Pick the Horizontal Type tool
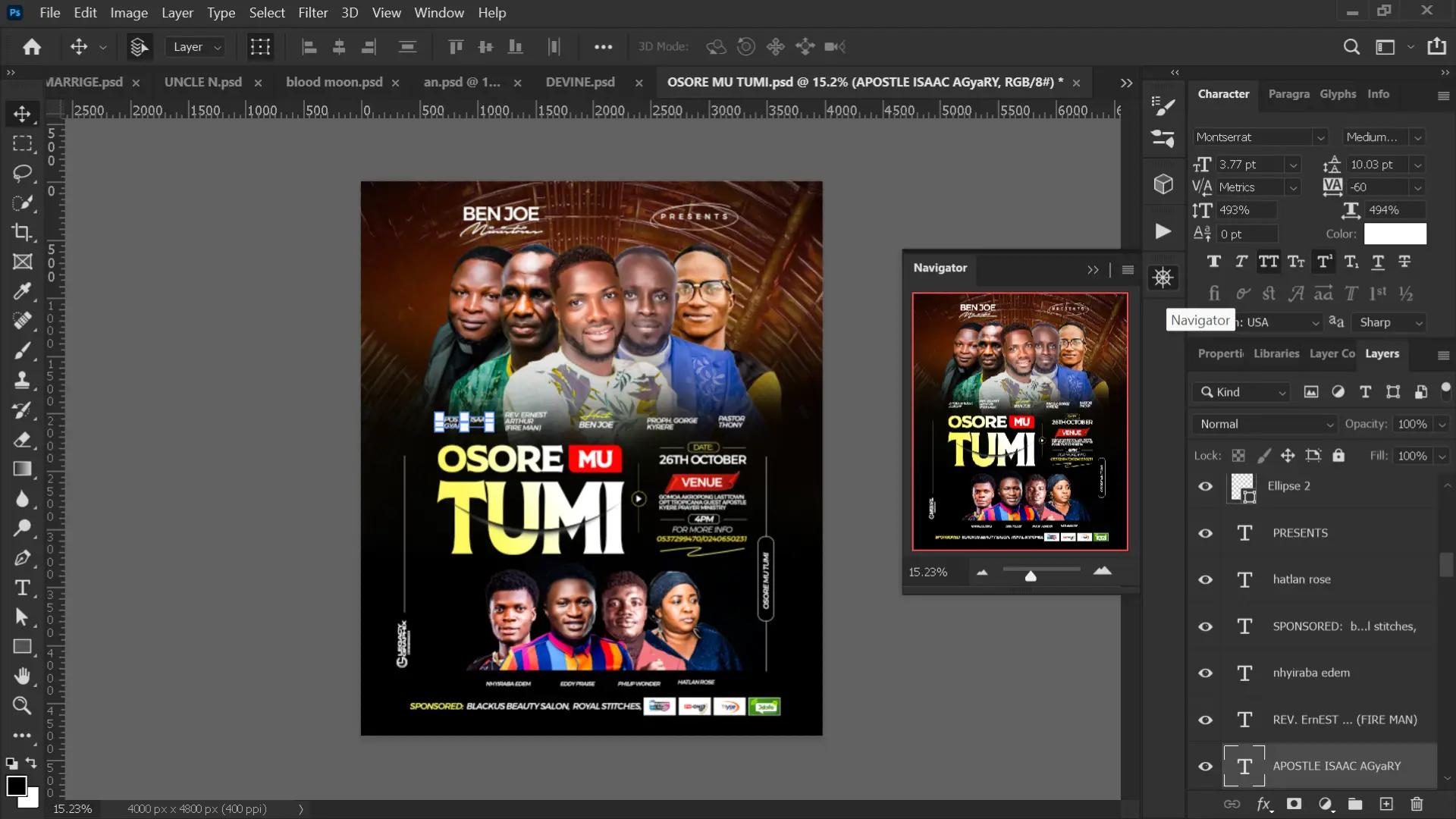1456x819 pixels. [22, 588]
